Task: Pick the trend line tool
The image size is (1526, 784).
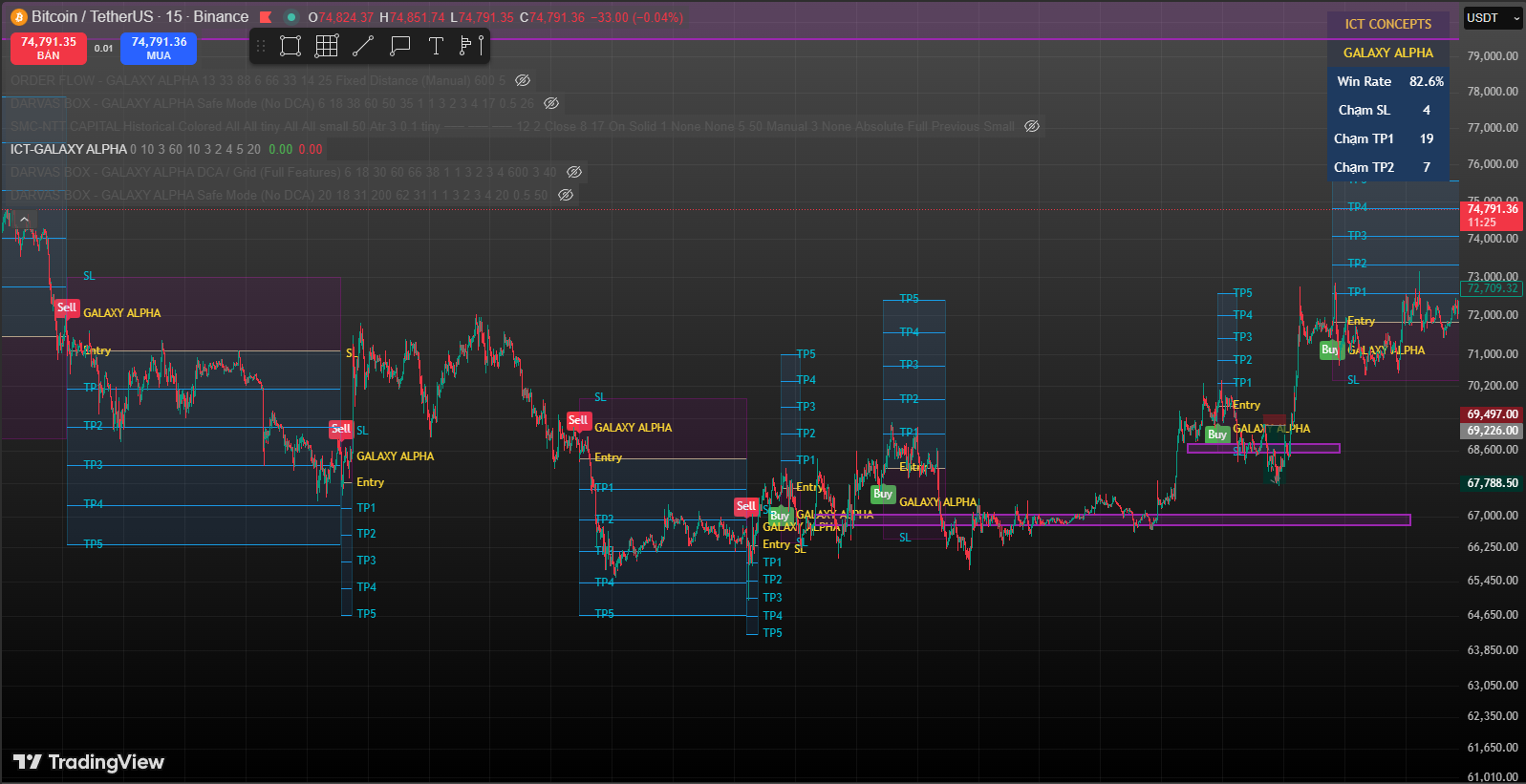Action: (363, 46)
